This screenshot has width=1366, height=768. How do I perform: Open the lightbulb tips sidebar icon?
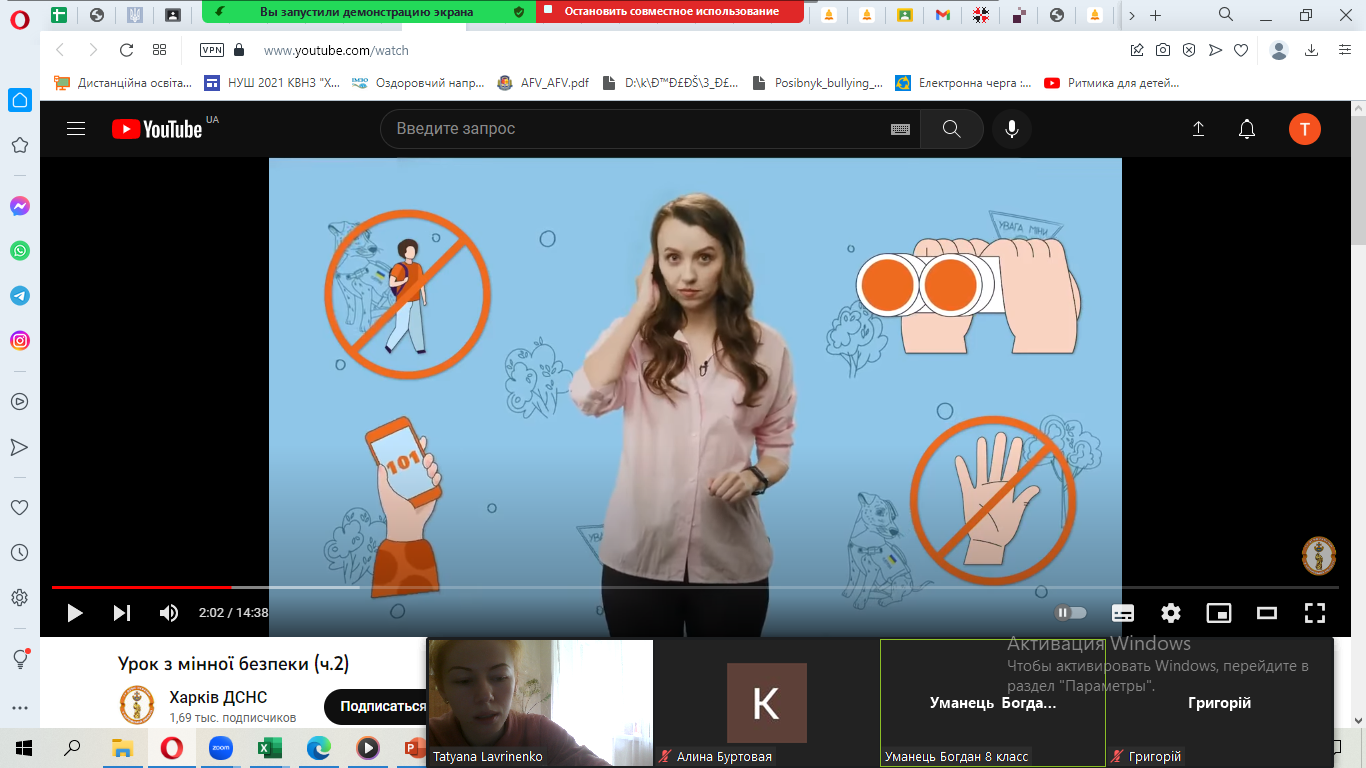pos(20,658)
